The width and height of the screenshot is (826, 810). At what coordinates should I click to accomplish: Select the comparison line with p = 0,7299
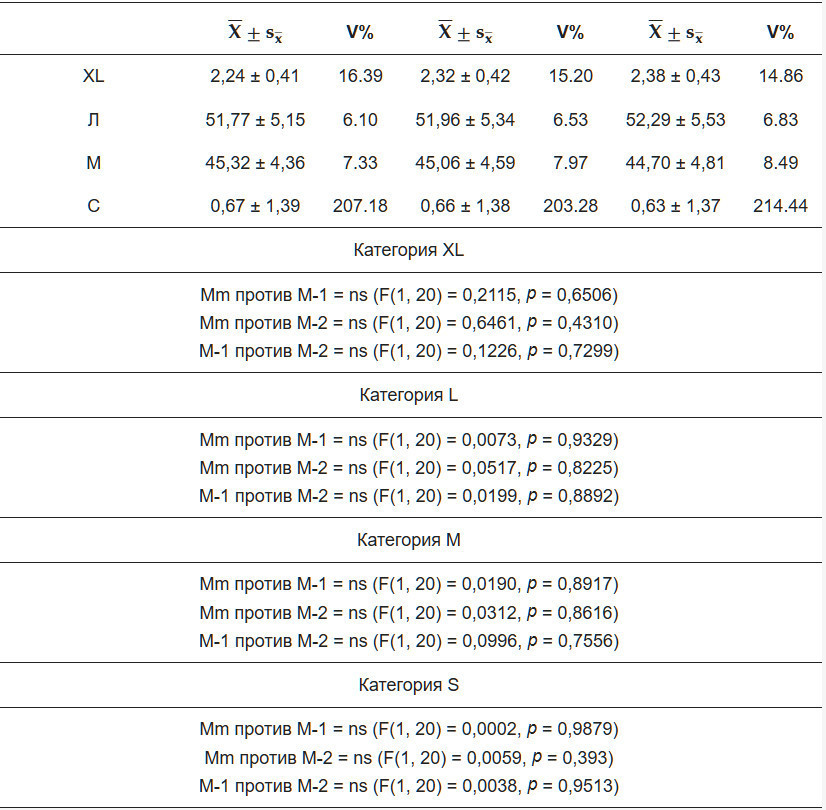tap(409, 351)
